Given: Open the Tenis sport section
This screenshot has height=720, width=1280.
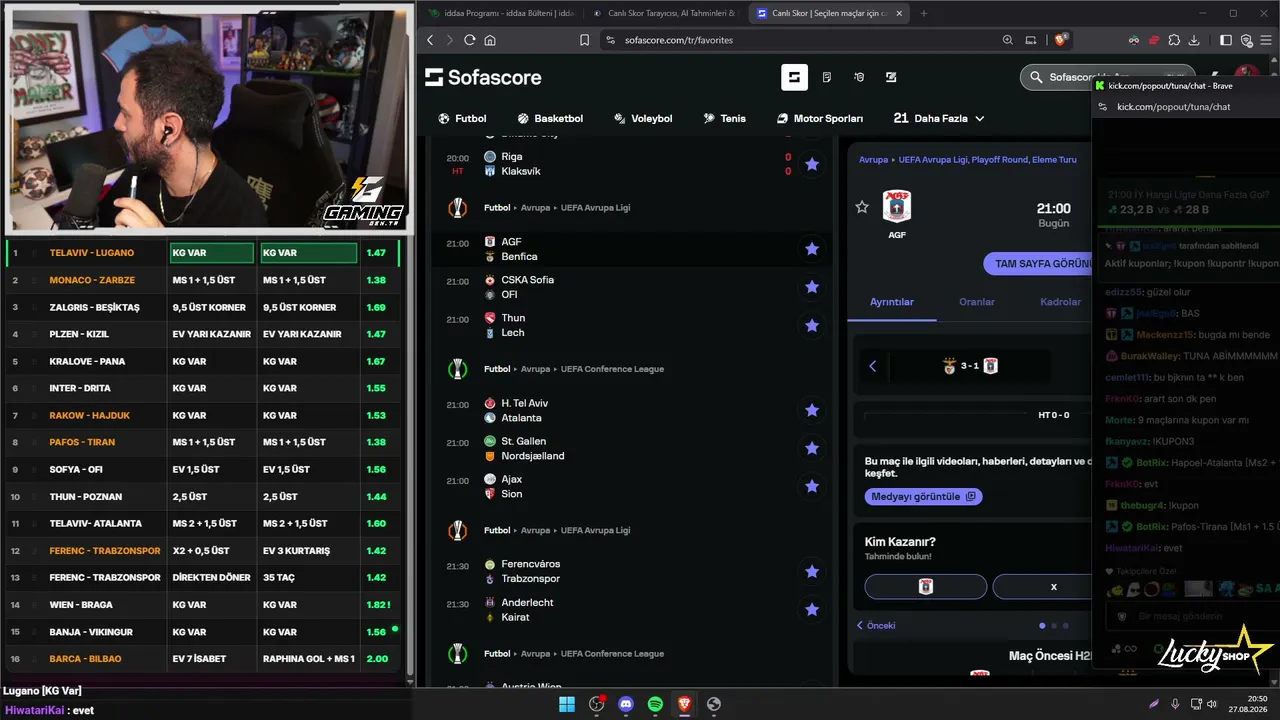Looking at the screenshot, I should click(724, 118).
